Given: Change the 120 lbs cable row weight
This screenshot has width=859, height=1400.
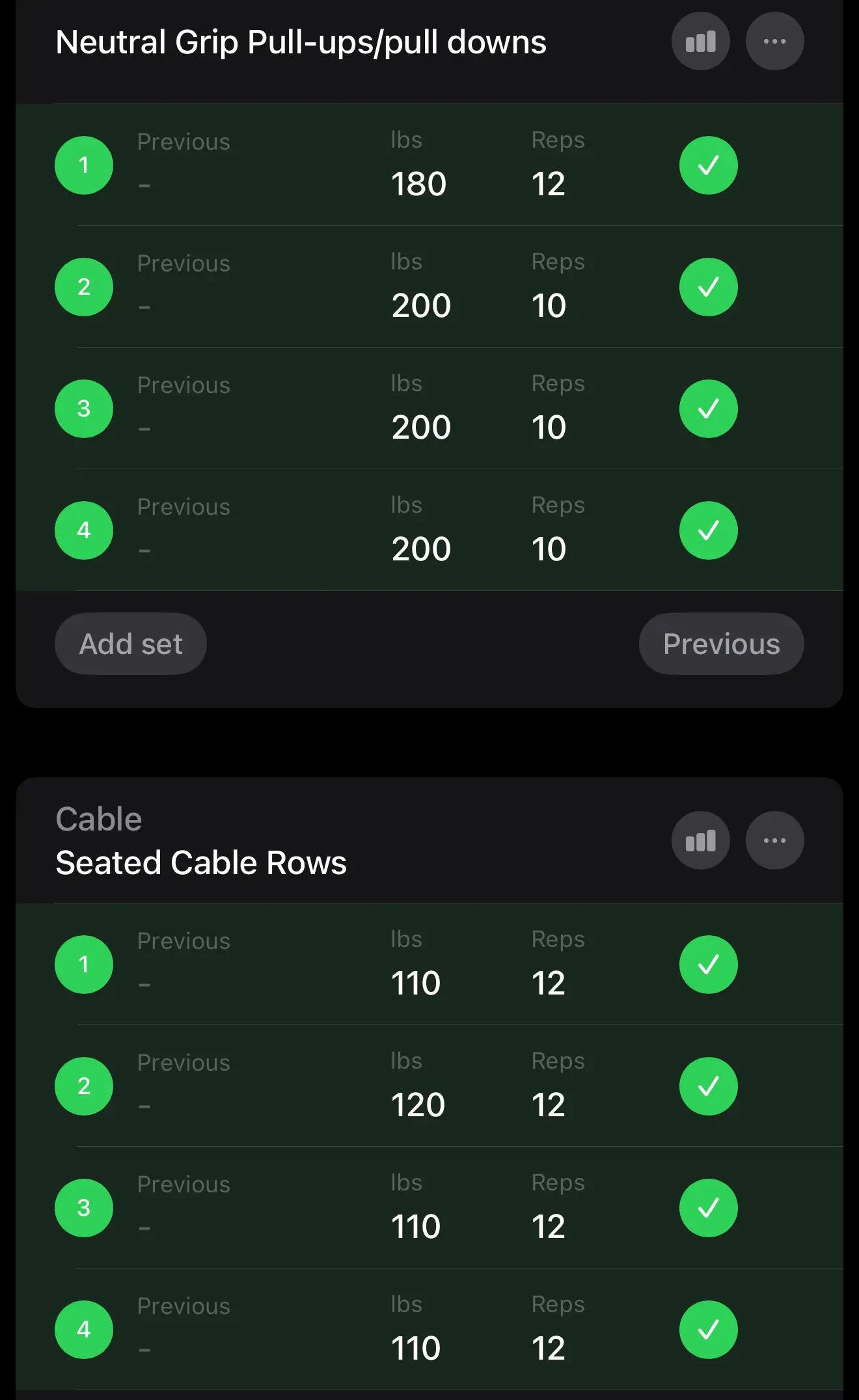Looking at the screenshot, I should pos(418,1105).
